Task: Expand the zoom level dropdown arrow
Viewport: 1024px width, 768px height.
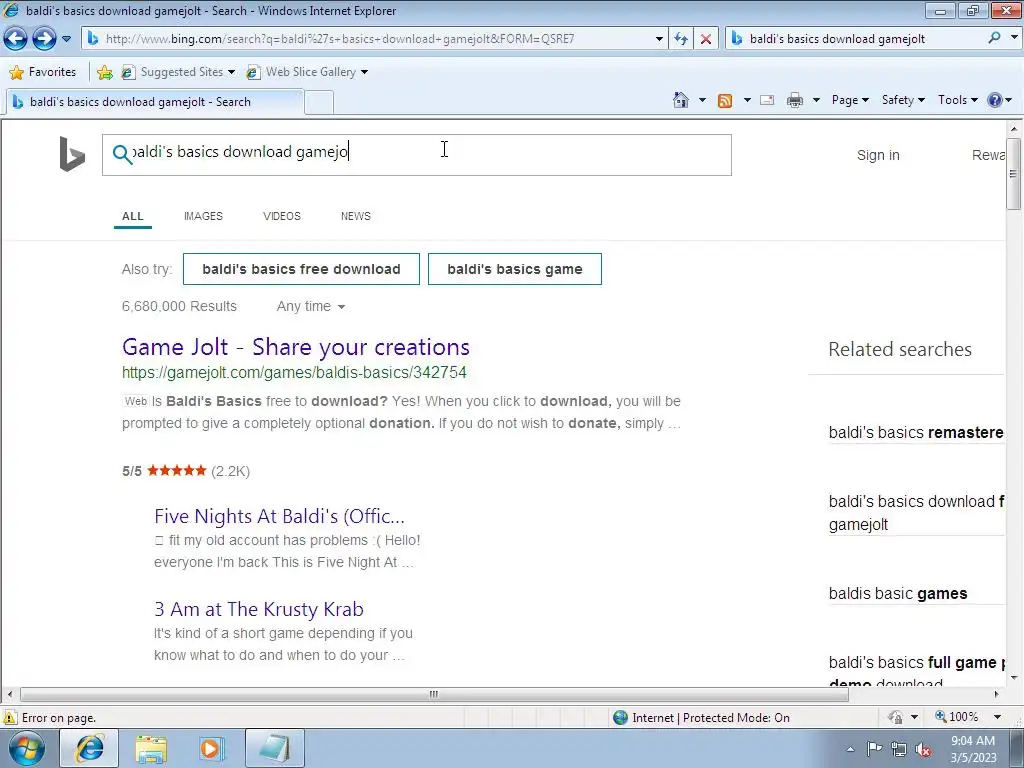Action: click(997, 717)
